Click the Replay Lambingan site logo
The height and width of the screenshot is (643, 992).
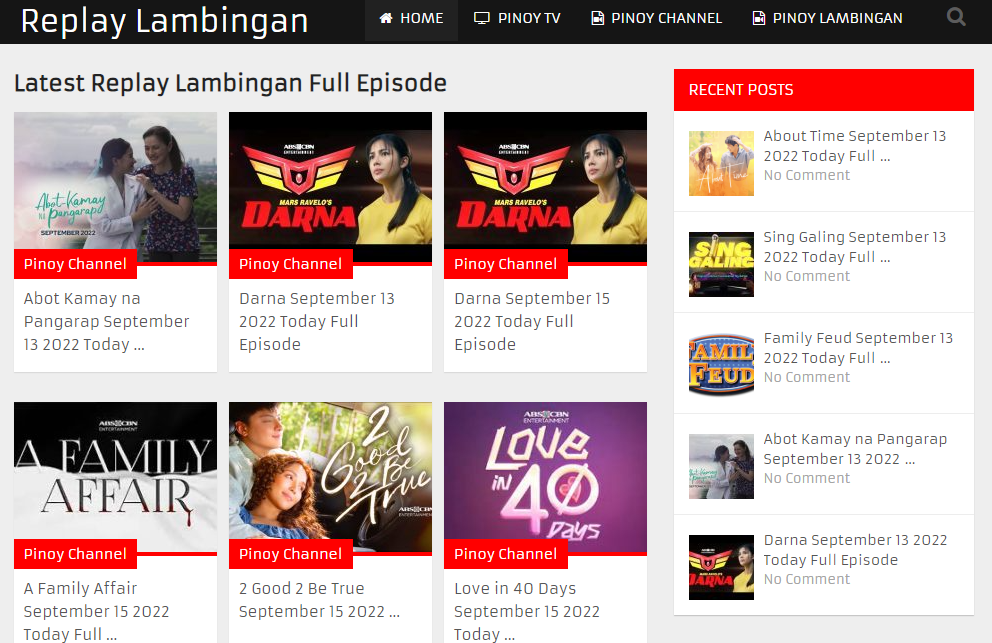click(166, 21)
